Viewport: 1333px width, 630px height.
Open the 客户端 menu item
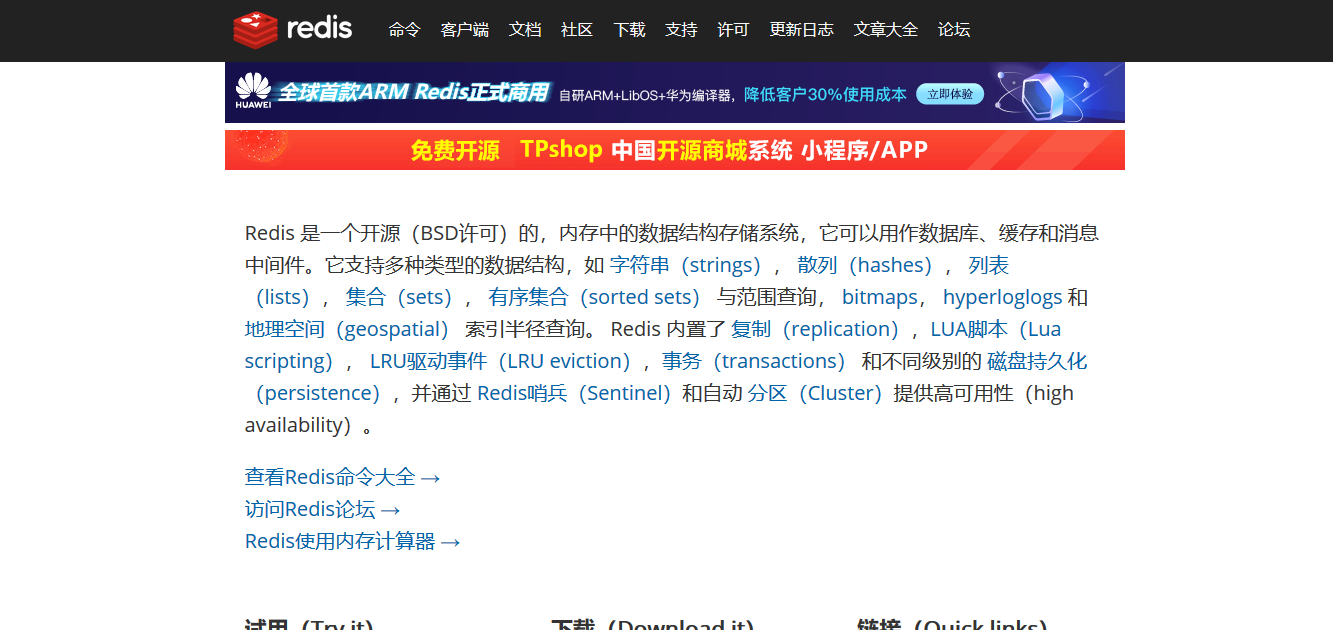pos(465,30)
